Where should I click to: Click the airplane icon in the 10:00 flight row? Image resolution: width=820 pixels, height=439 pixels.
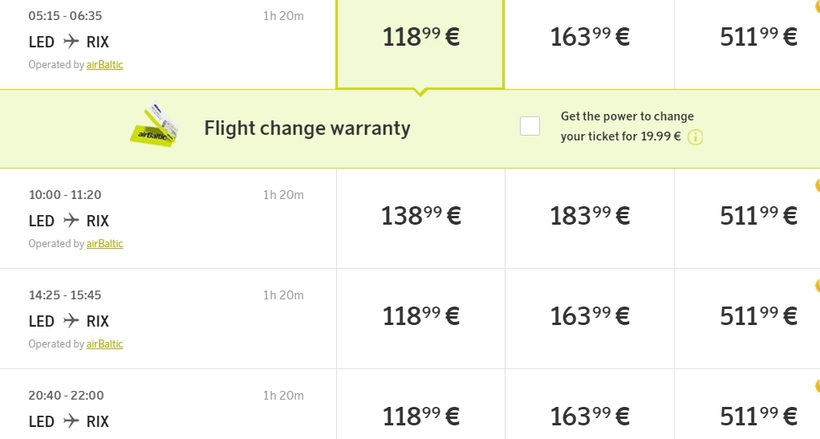[71, 220]
